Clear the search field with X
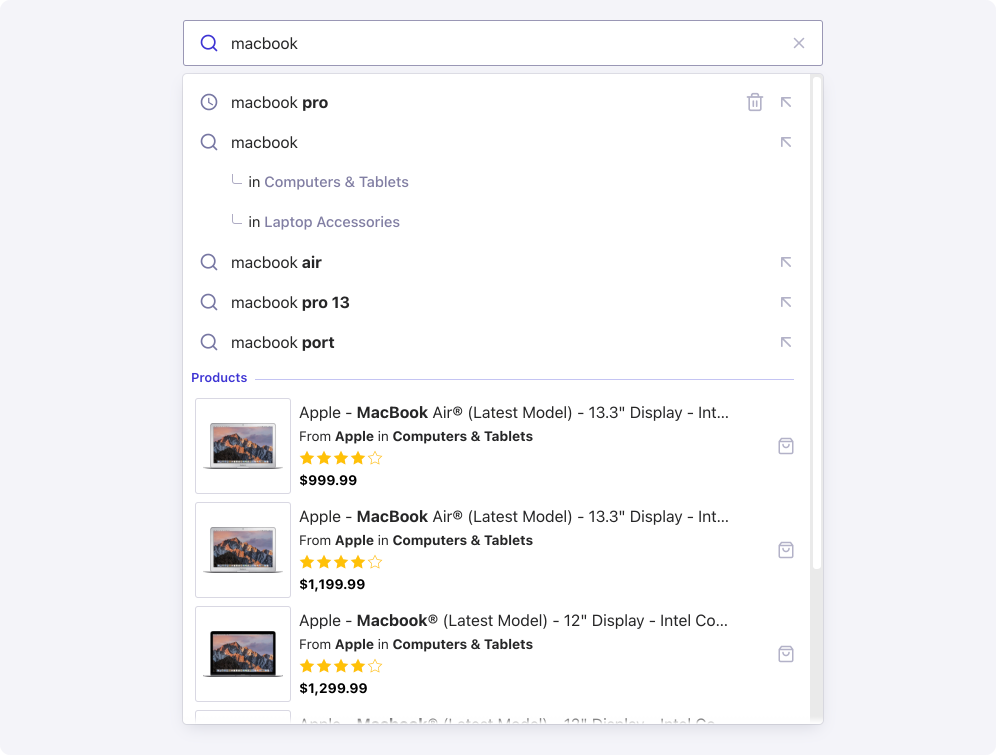The image size is (996, 755). coord(798,43)
